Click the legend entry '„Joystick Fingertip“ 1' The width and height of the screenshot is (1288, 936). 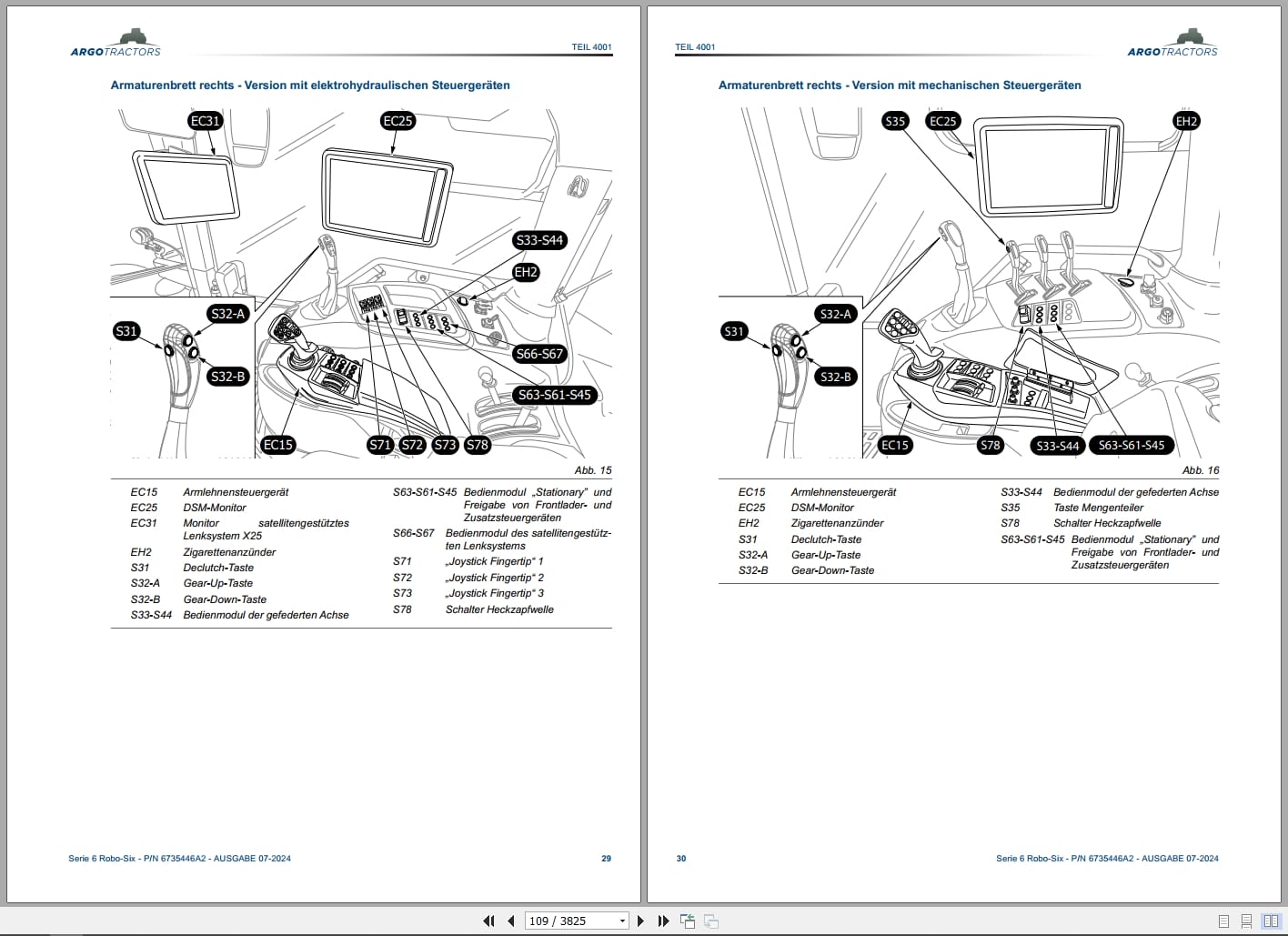[494, 562]
